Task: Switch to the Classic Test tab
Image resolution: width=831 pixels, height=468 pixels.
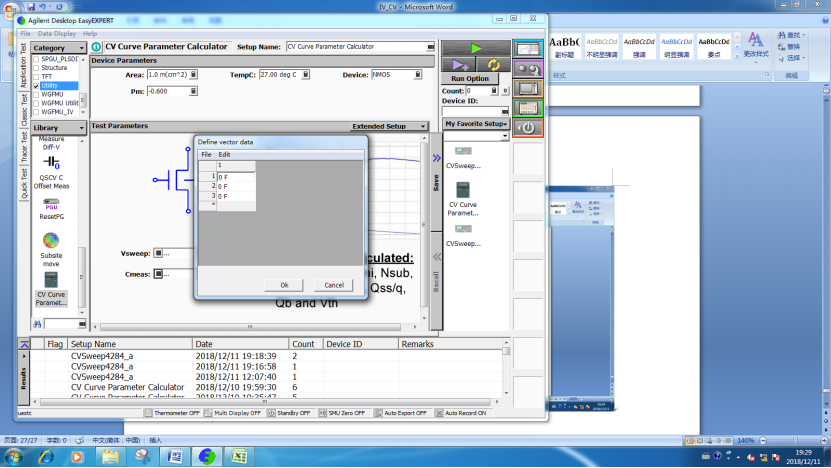Action: pos(24,110)
